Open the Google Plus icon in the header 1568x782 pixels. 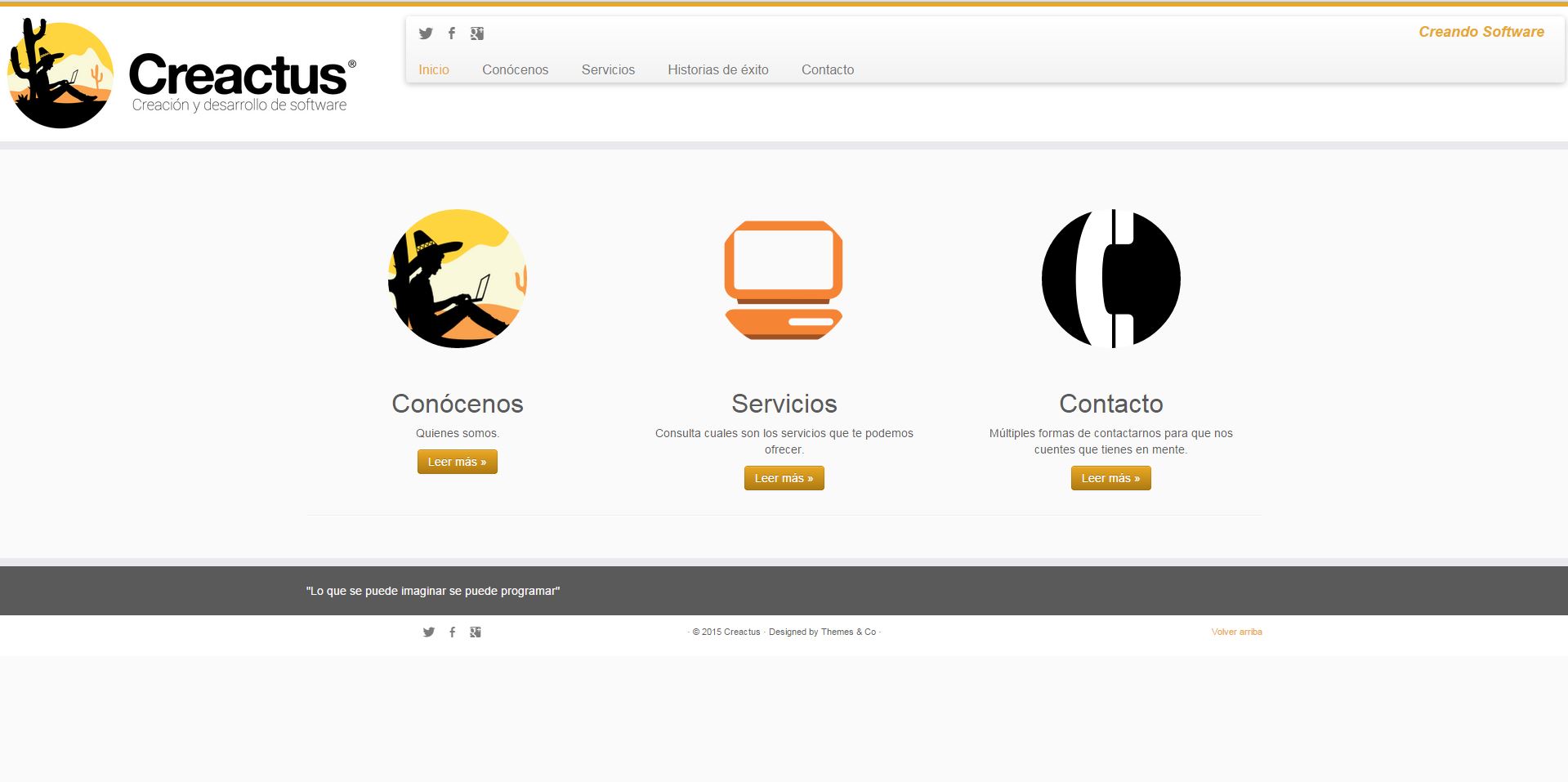(477, 34)
